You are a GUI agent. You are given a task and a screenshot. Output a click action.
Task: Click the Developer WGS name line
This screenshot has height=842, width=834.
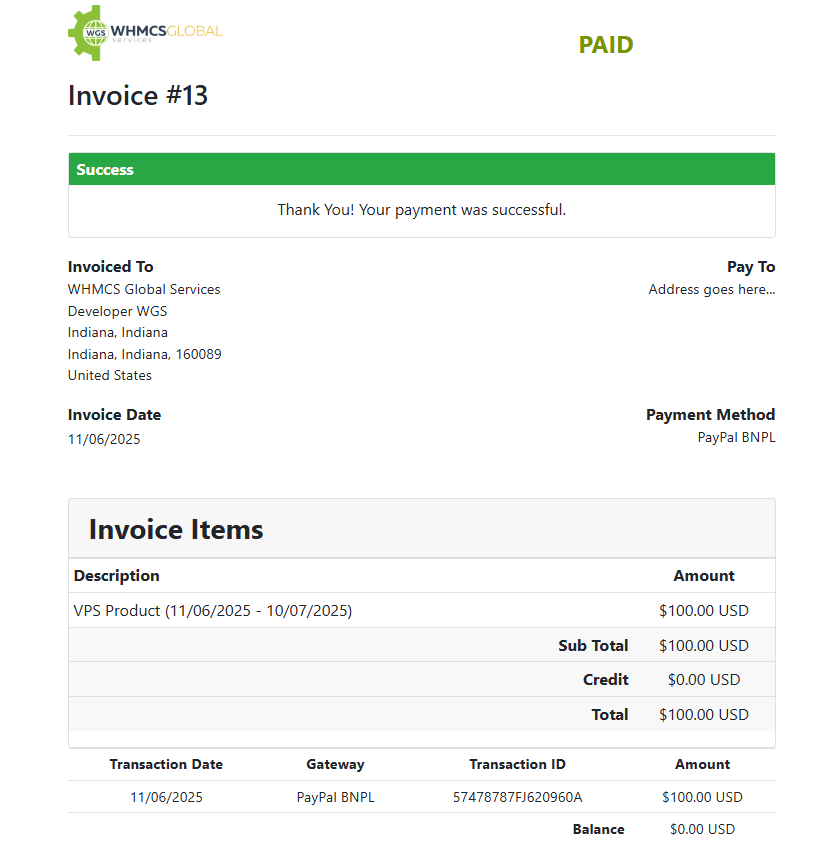[117, 311]
